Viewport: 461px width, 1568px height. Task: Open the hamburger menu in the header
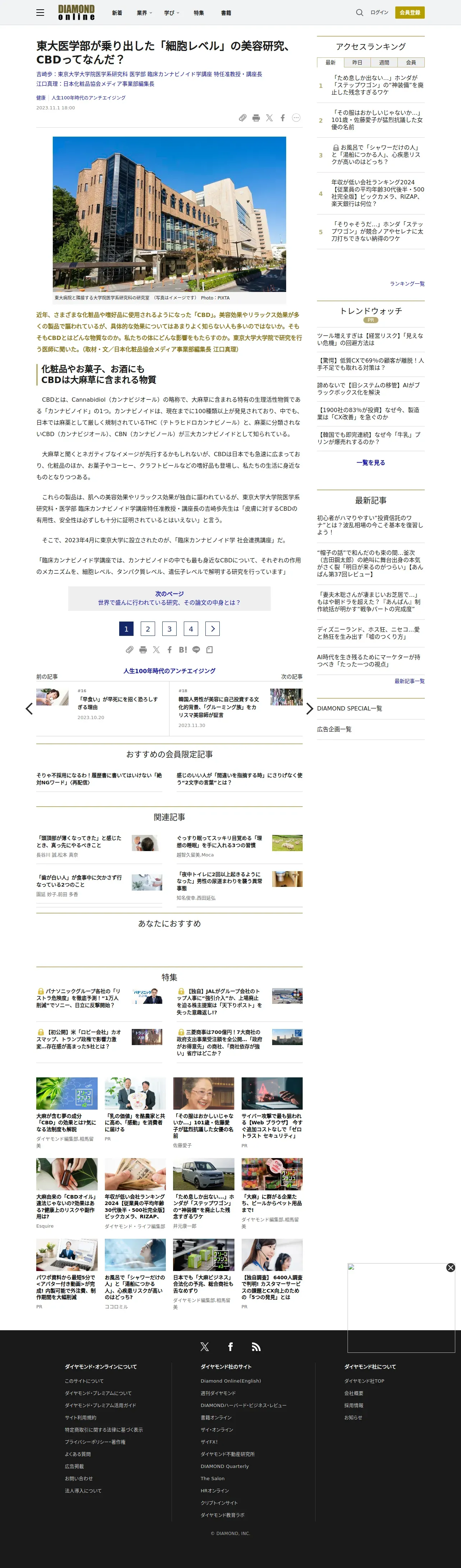(40, 13)
